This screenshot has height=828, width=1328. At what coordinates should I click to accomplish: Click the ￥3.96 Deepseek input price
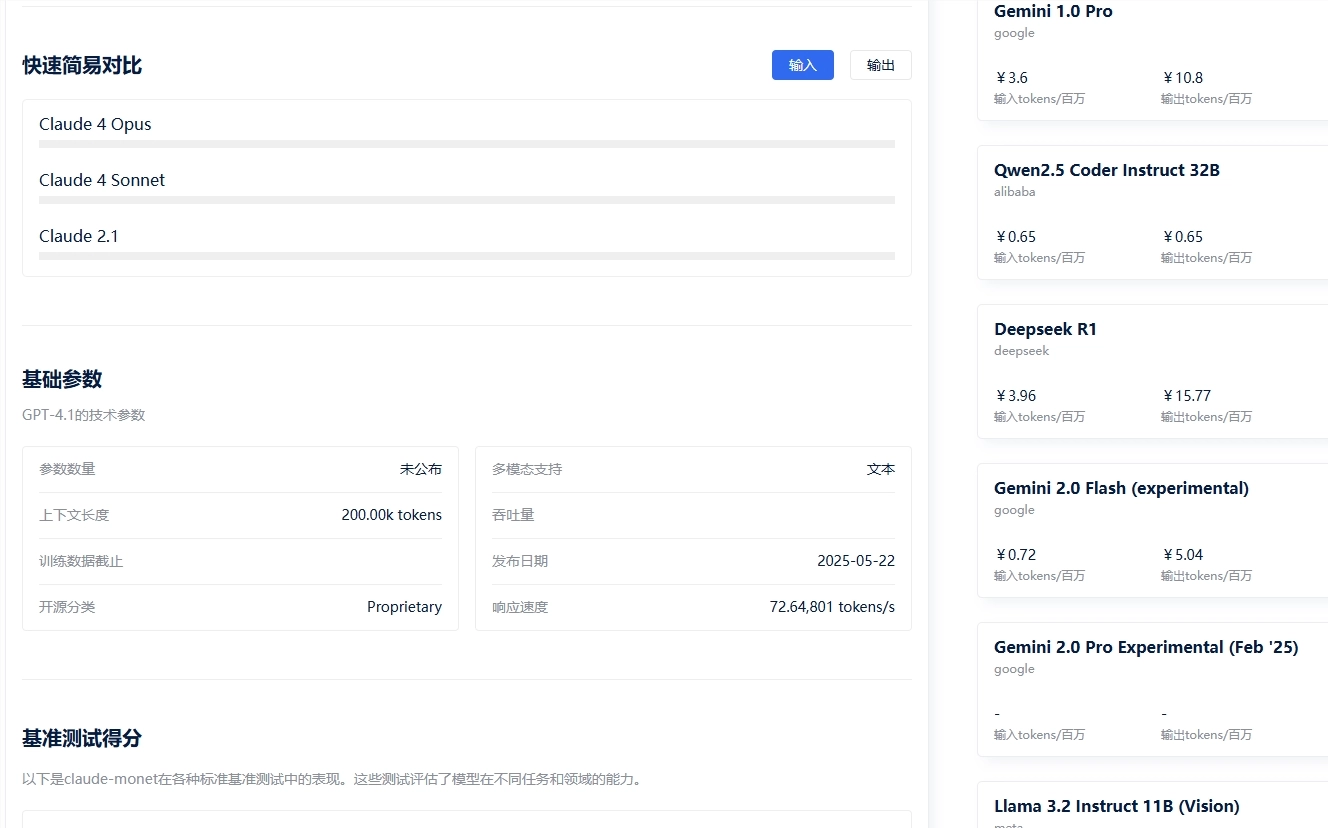[1015, 396]
